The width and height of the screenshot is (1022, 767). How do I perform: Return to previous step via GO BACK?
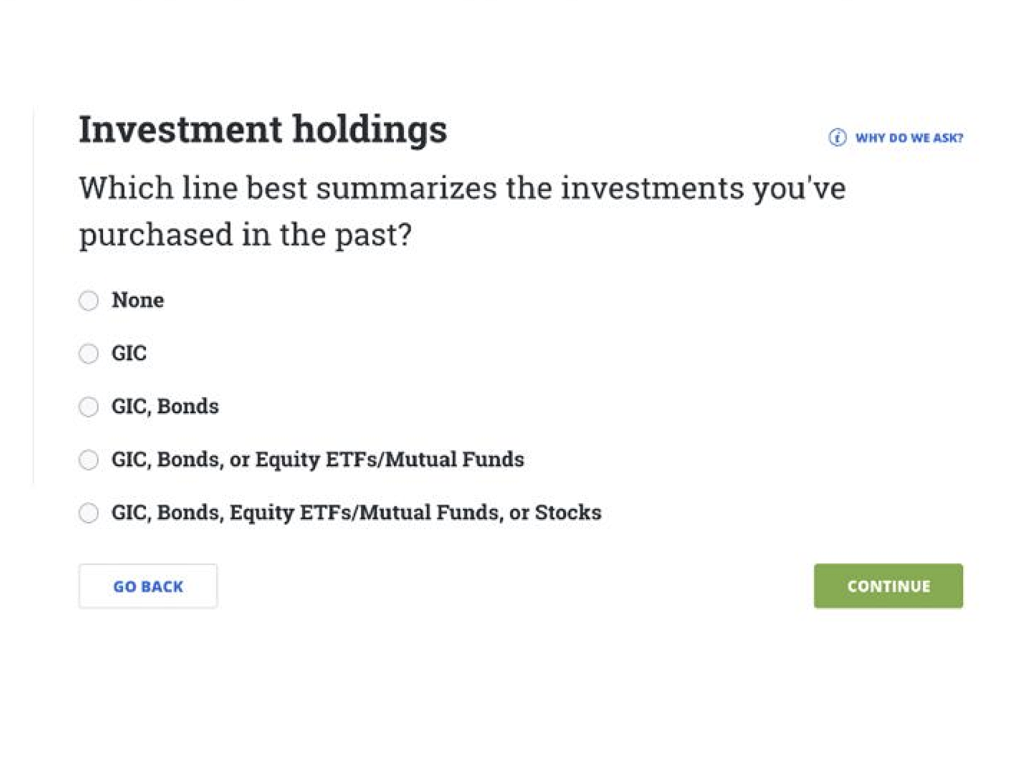pyautogui.click(x=147, y=586)
